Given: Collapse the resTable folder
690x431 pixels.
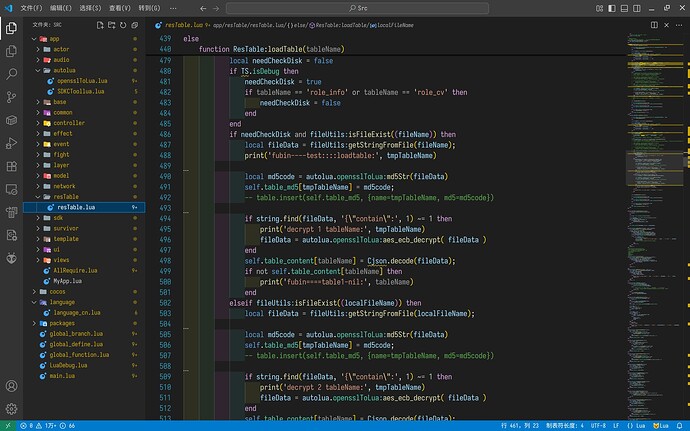Looking at the screenshot, I should pyautogui.click(x=38, y=197).
